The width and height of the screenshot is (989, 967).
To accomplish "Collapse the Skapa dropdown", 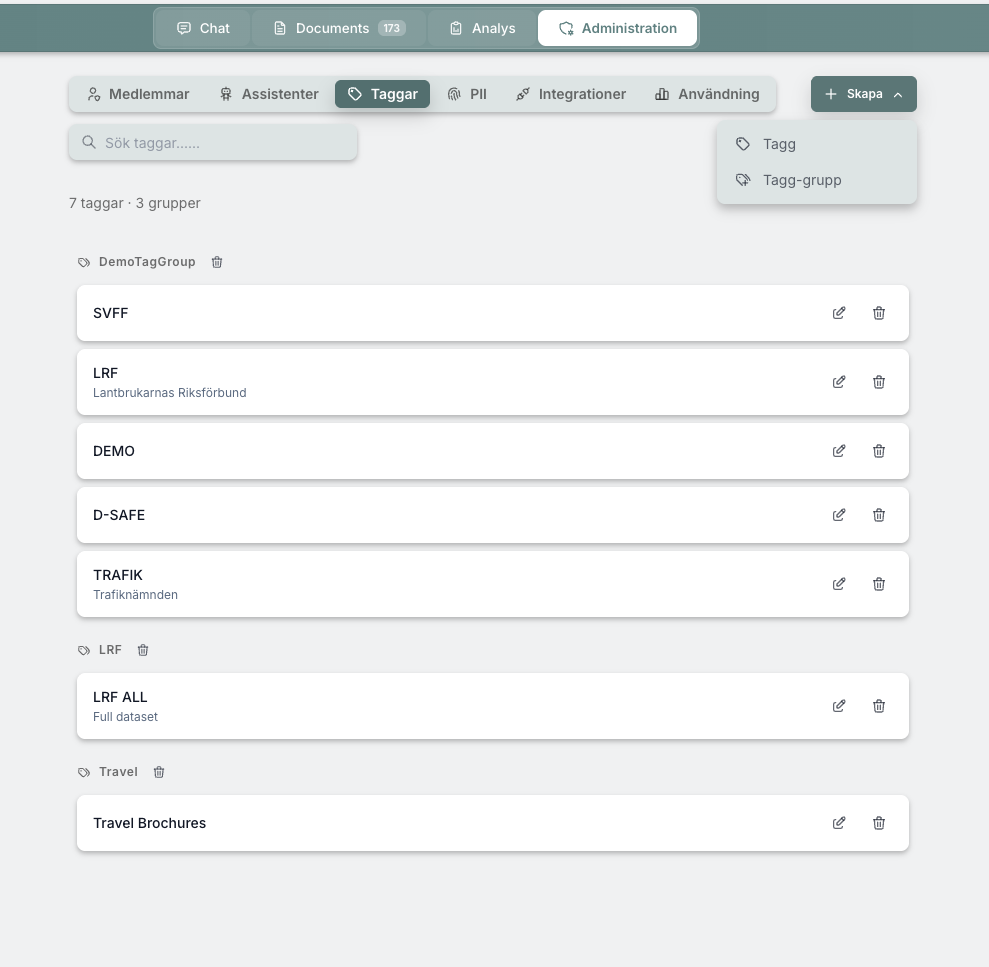I will coord(863,94).
